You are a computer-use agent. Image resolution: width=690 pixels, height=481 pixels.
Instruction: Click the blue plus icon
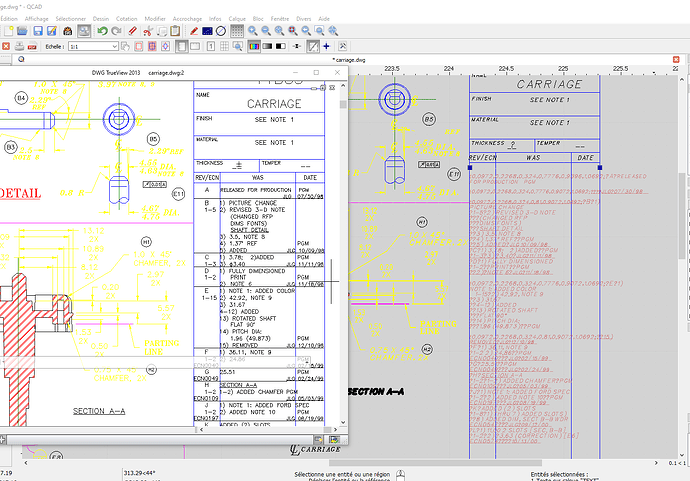tap(327, 46)
